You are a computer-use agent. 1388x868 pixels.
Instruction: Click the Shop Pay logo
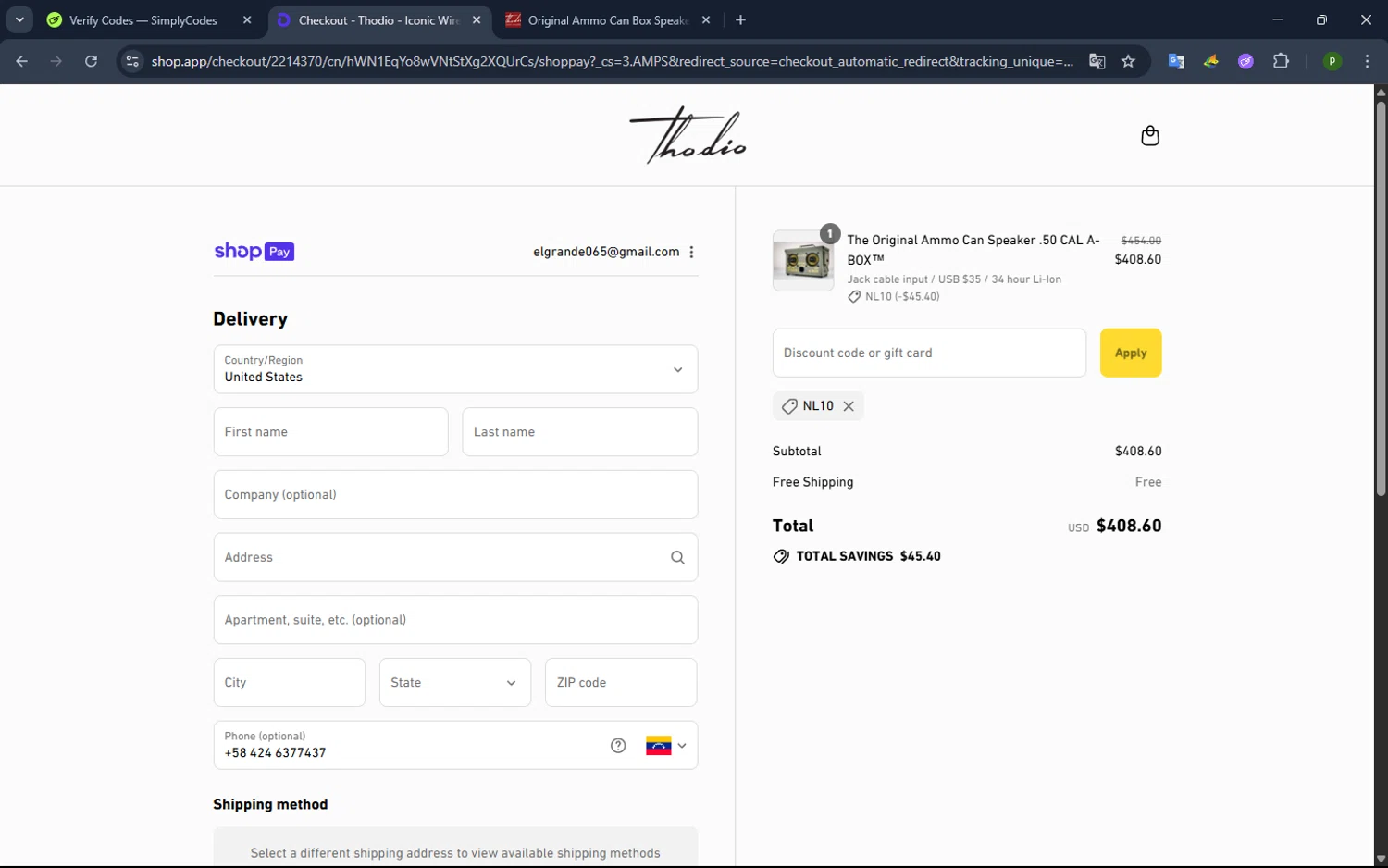tap(254, 252)
